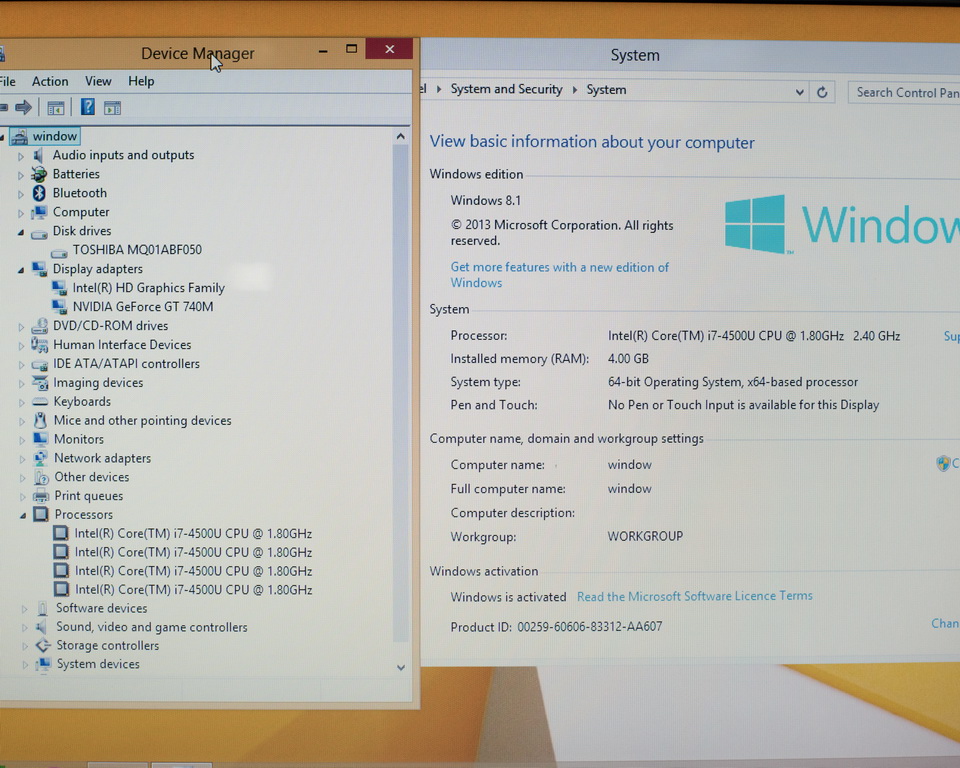The height and width of the screenshot is (768, 960).
Task: Click the NVIDIA GeForce GT 740M adapter icon
Action: [x=59, y=307]
